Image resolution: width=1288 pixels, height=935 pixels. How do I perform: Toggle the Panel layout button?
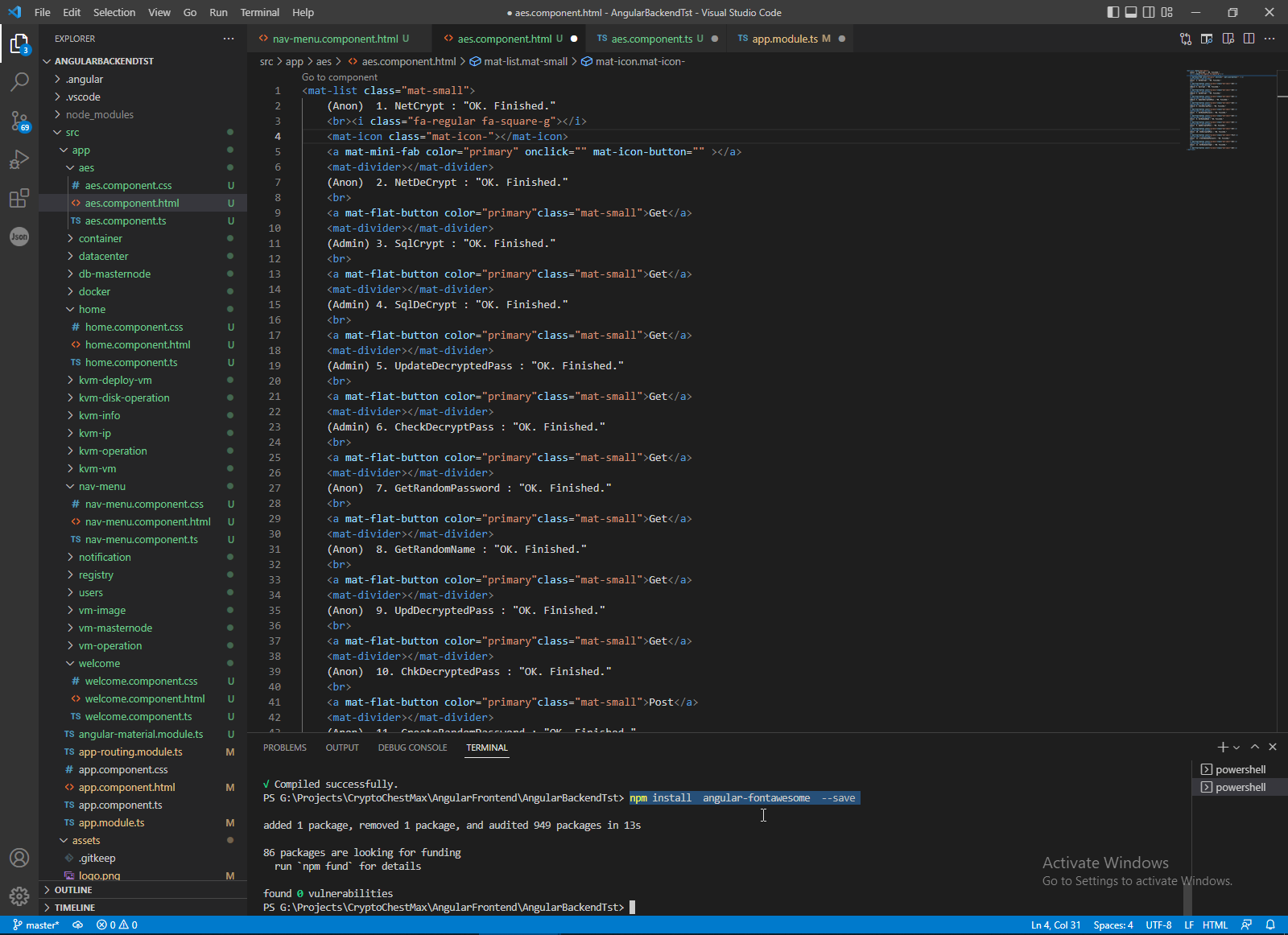pos(1131,12)
